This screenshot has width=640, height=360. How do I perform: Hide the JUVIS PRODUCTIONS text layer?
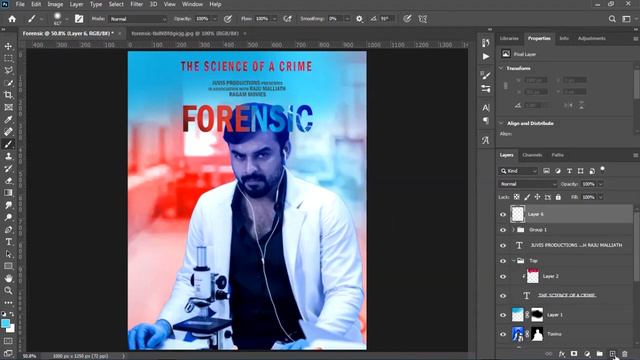click(x=503, y=245)
